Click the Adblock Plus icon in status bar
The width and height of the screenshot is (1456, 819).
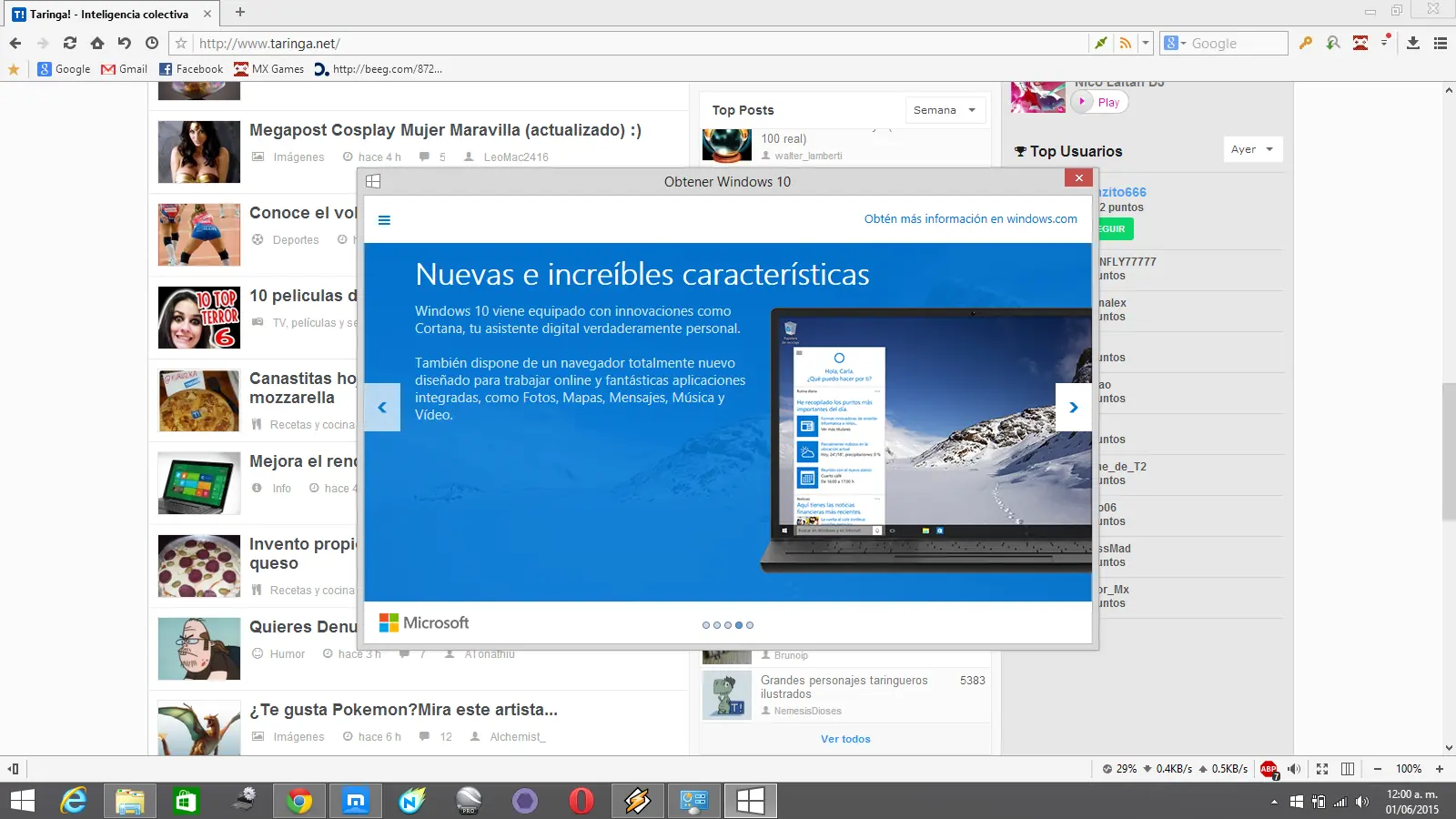pyautogui.click(x=1269, y=769)
